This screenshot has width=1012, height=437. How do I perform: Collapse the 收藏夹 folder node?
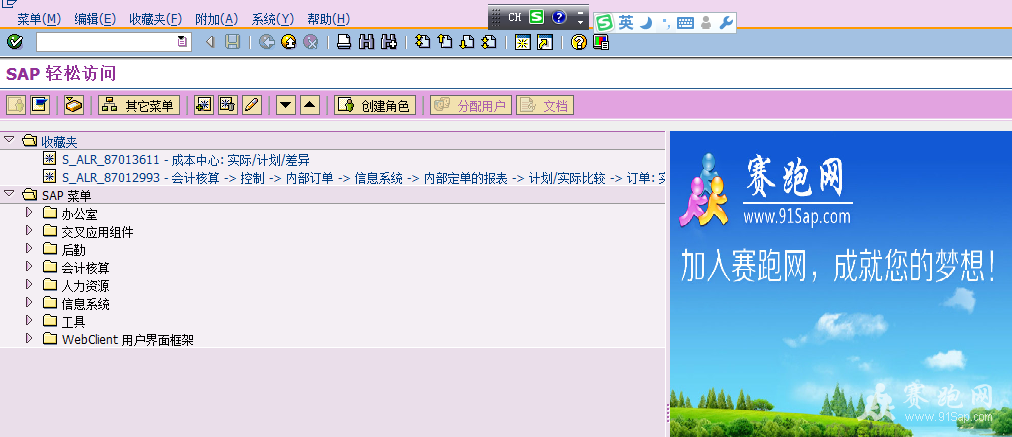pyautogui.click(x=9, y=139)
